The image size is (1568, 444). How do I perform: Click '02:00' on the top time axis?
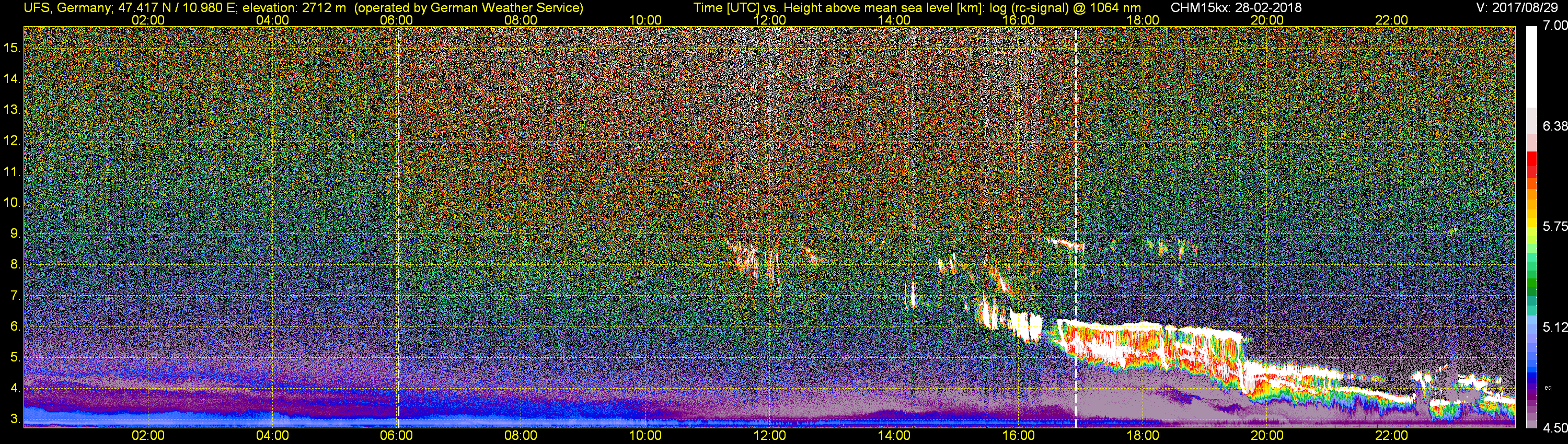[148, 20]
